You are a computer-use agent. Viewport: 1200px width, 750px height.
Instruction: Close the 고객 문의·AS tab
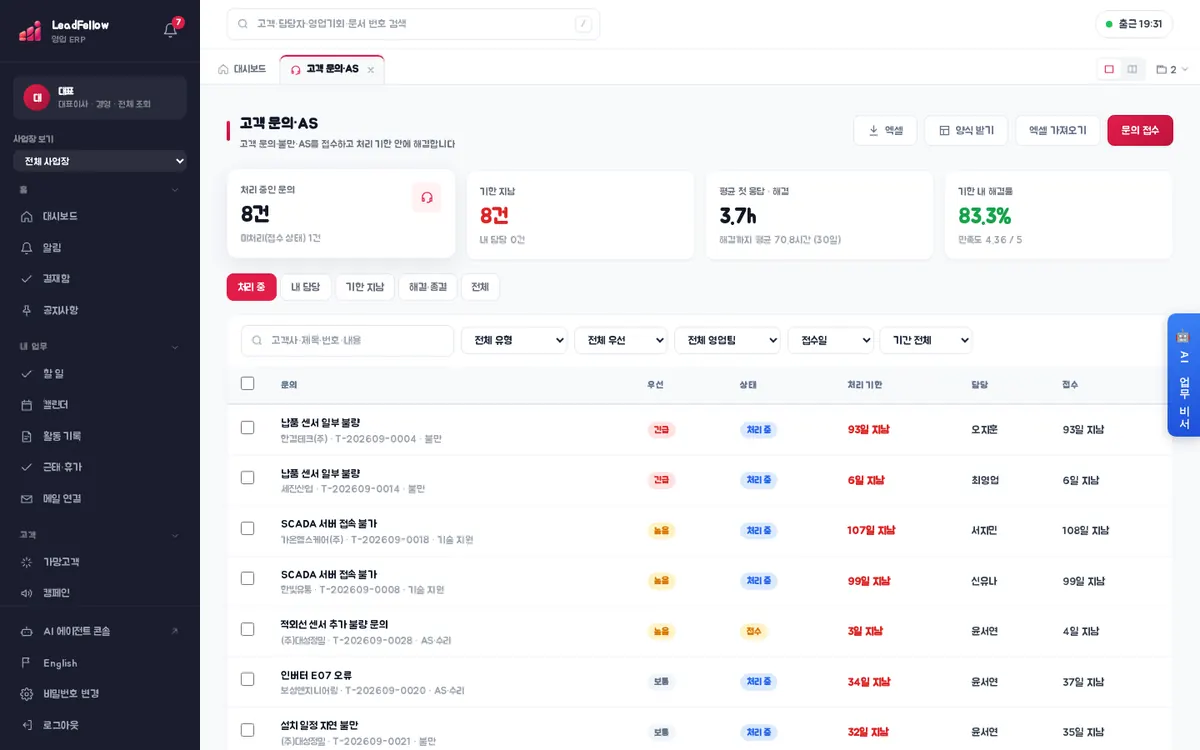point(371,70)
